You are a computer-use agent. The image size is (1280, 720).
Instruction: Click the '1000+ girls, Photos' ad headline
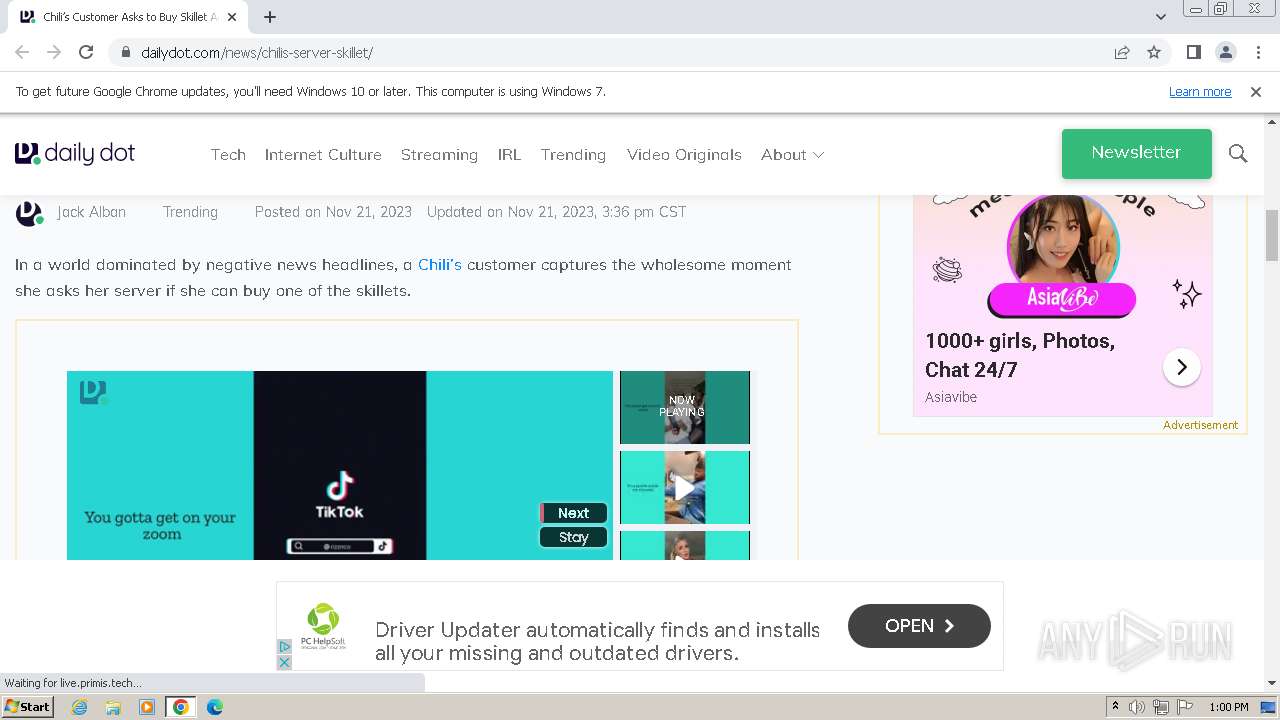(x=1020, y=355)
